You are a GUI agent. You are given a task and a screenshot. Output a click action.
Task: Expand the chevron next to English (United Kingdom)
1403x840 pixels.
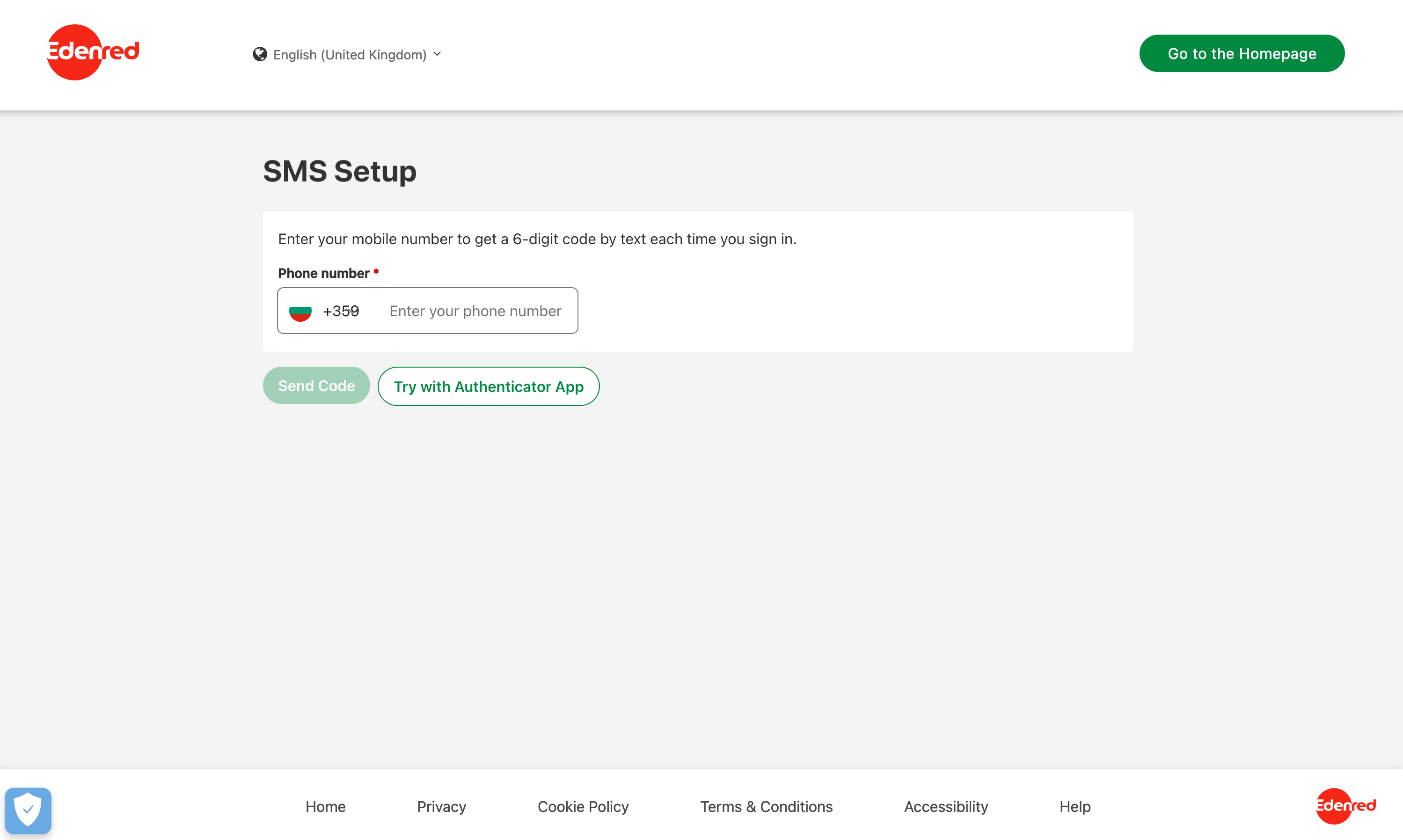tap(437, 54)
